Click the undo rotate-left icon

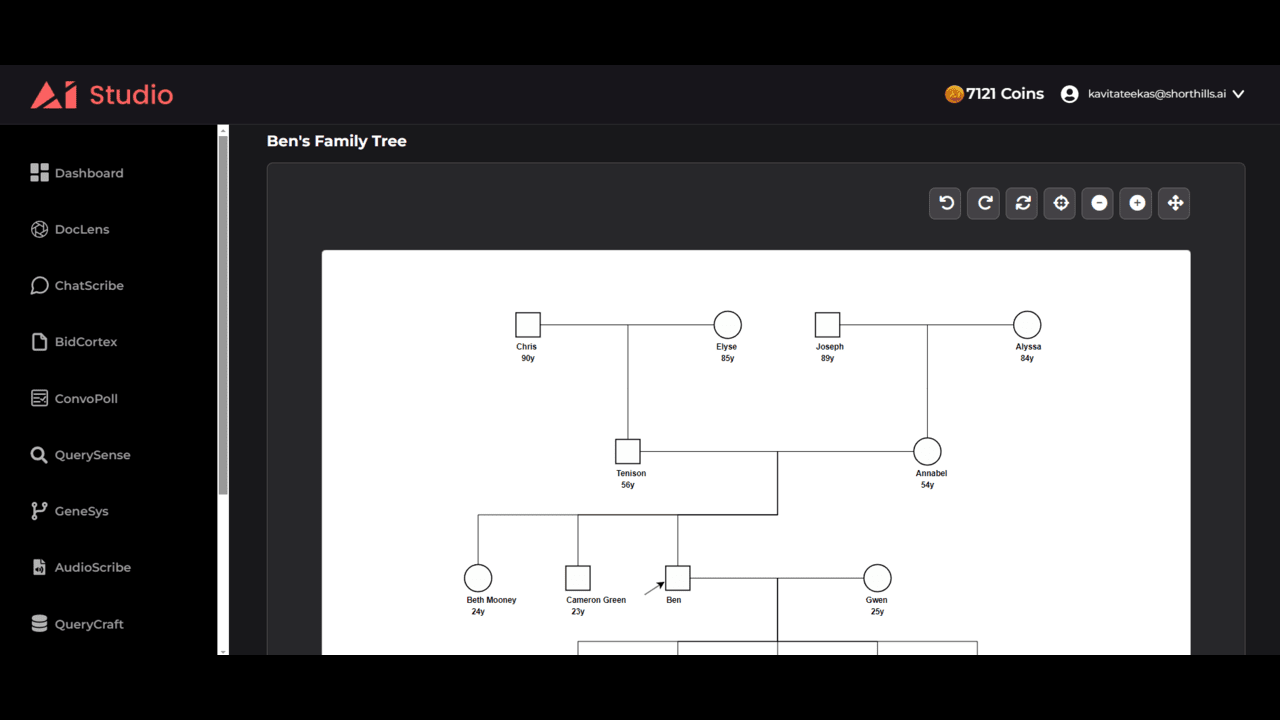tap(945, 203)
